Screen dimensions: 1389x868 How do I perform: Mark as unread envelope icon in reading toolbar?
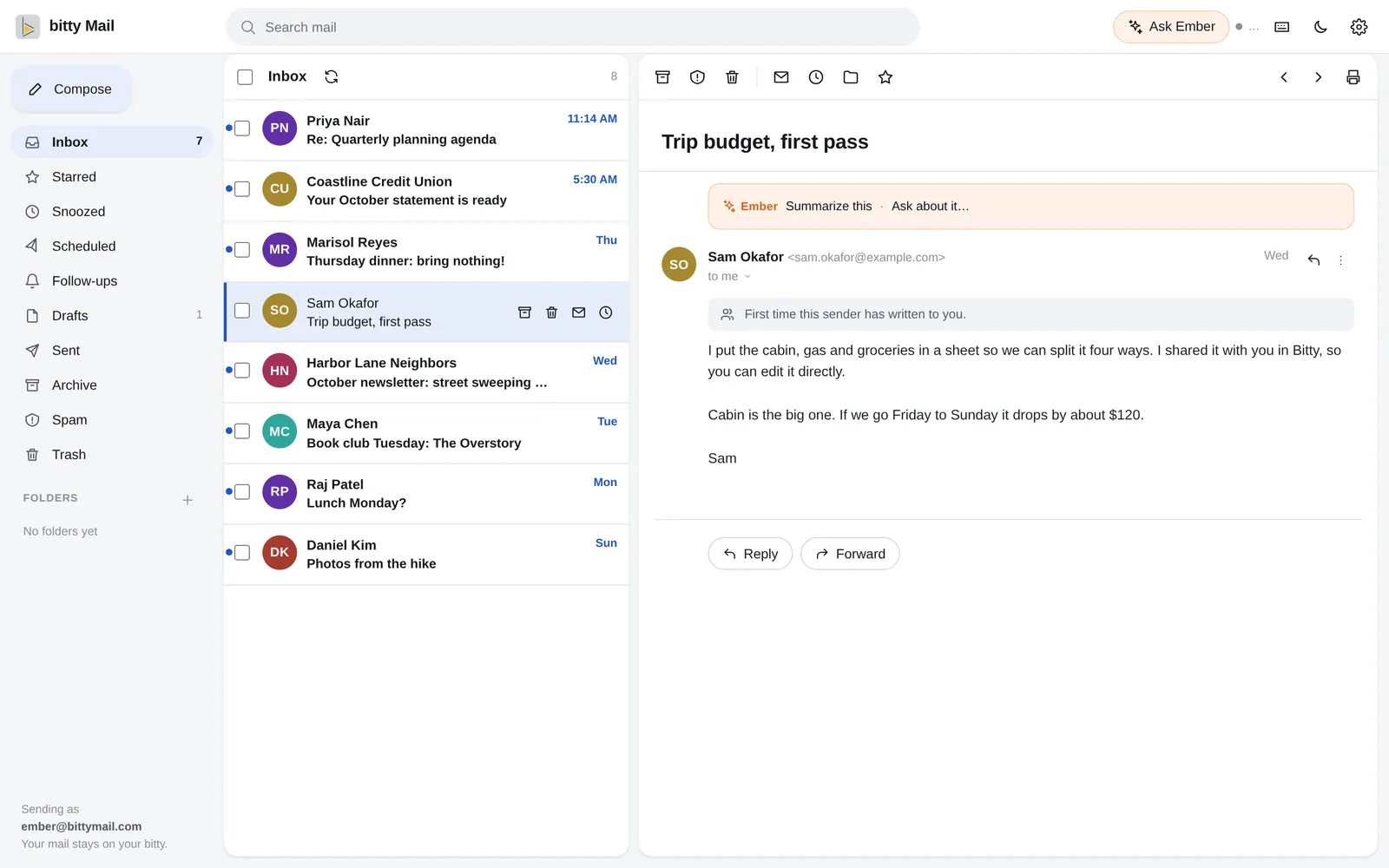point(781,77)
